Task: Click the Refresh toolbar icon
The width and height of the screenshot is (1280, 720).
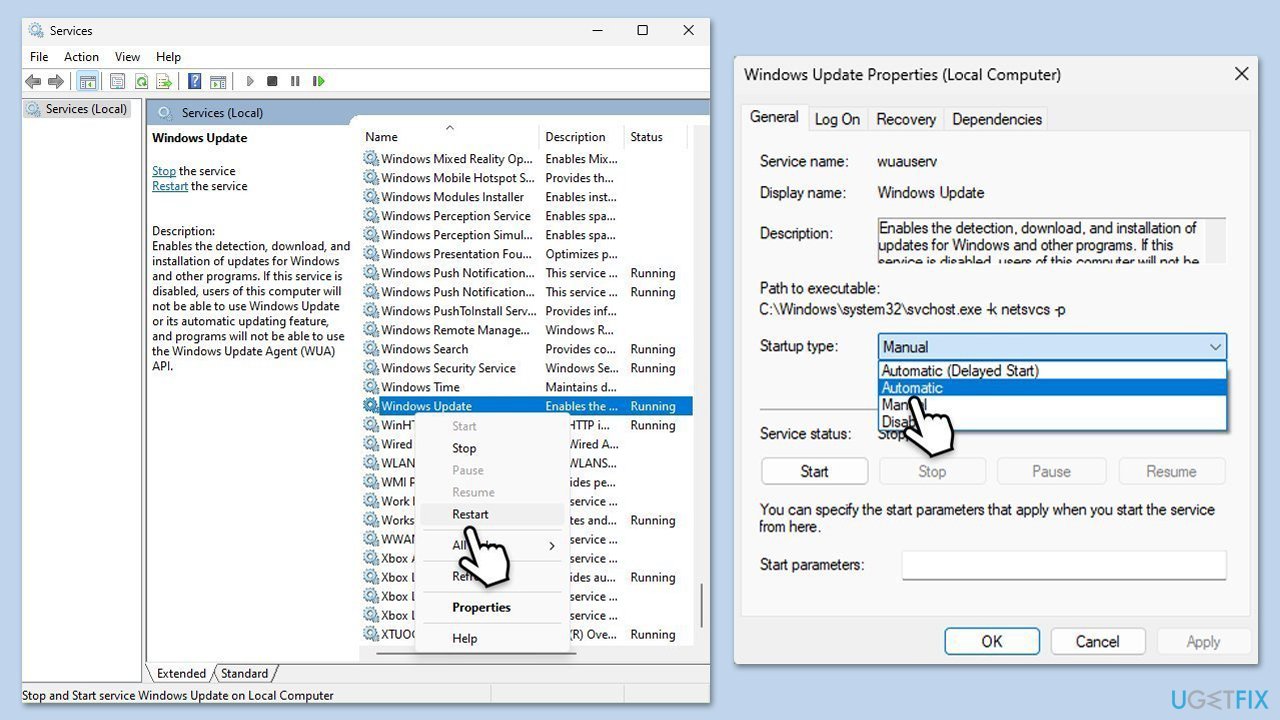Action: [141, 81]
